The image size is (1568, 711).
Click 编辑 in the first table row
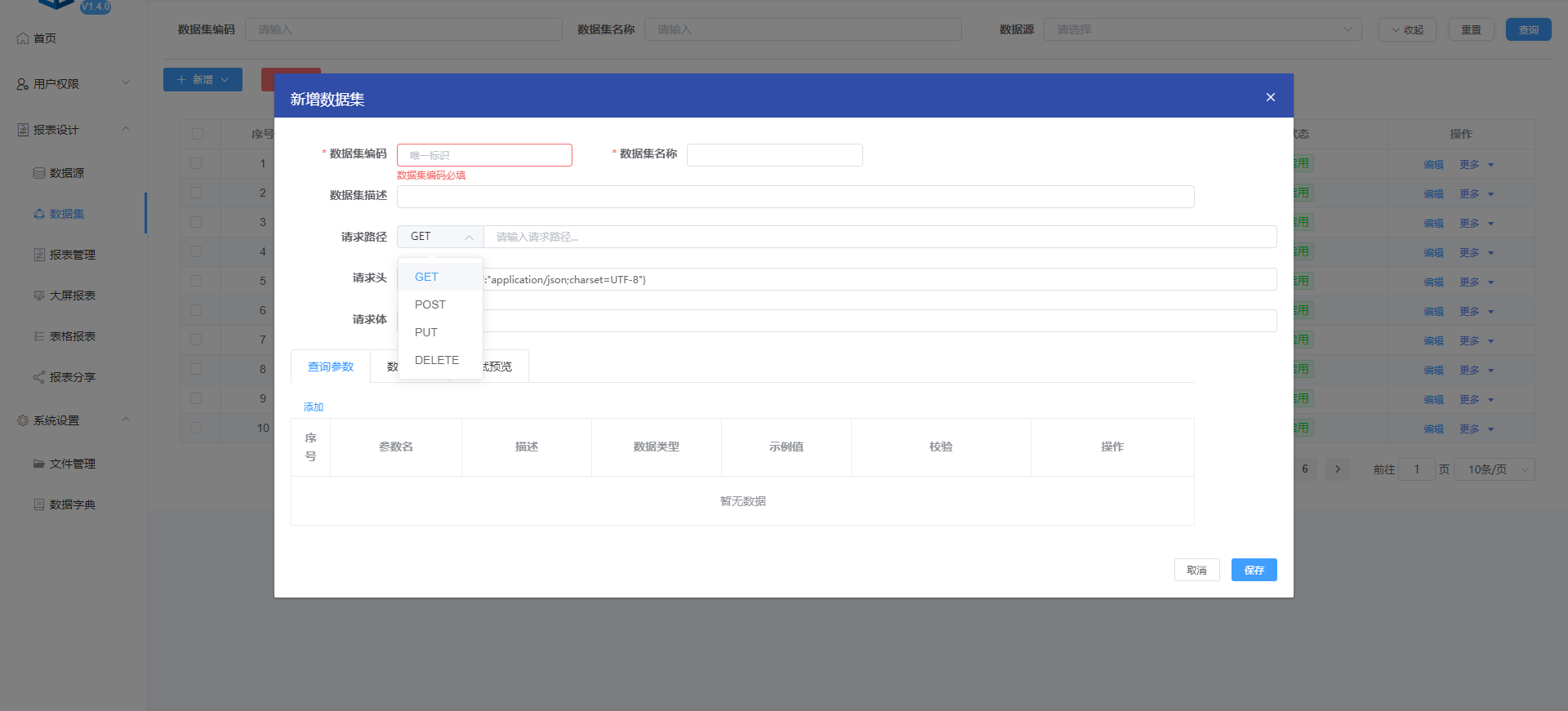coord(1433,164)
